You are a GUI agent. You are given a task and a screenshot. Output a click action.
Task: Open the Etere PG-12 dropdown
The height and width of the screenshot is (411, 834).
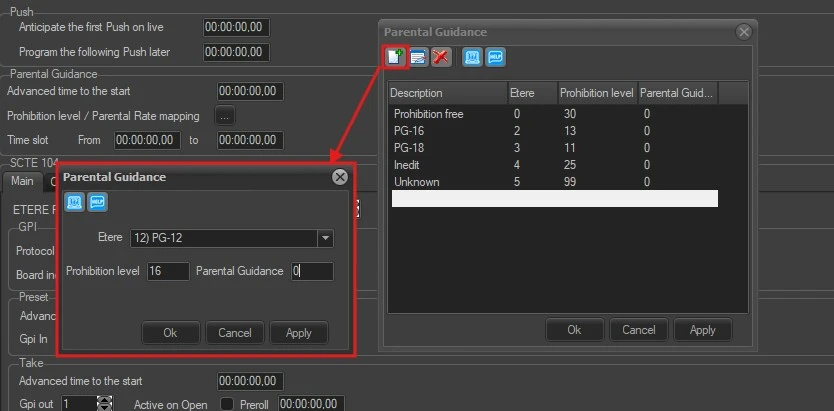(325, 238)
